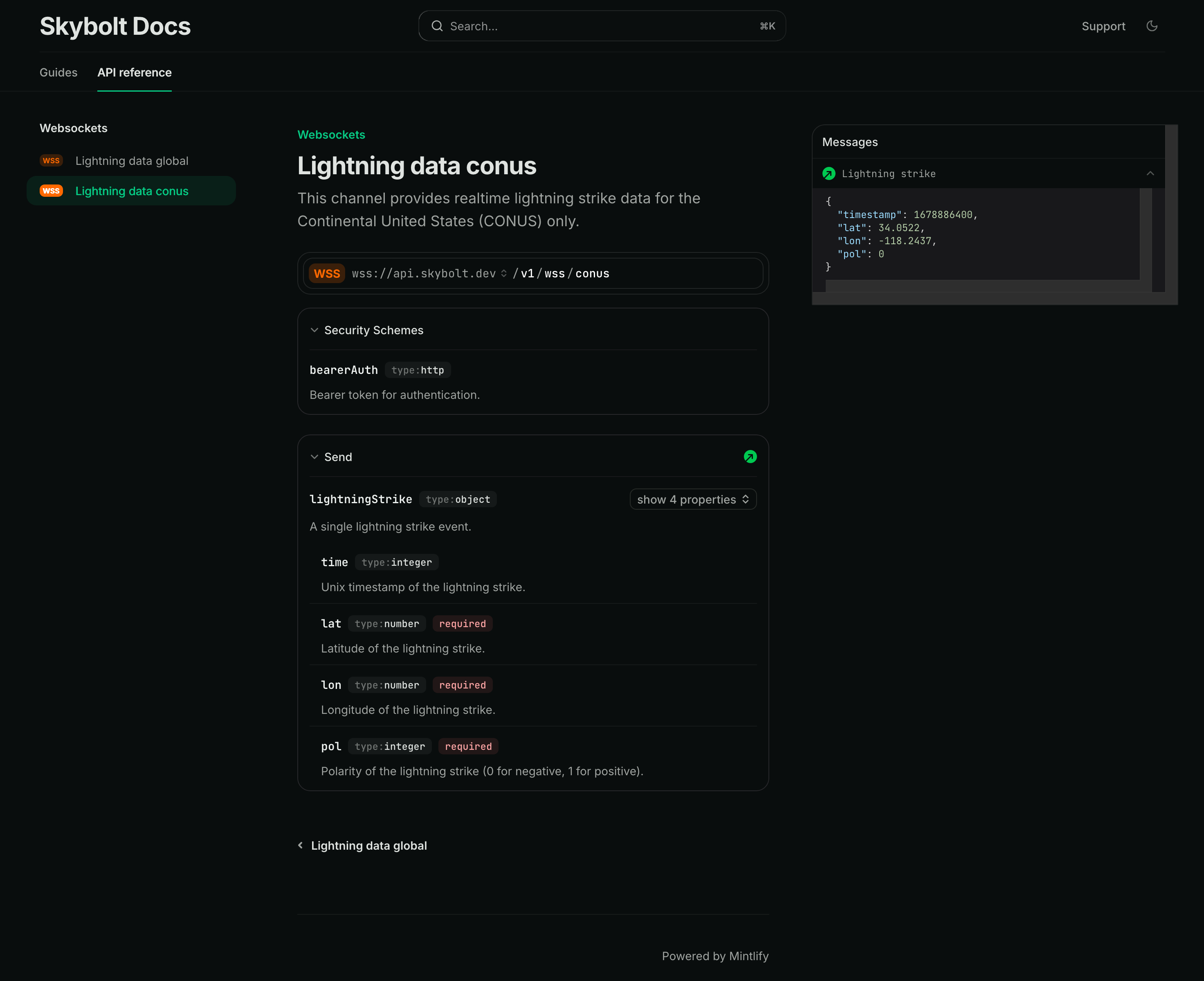This screenshot has width=1204, height=981.
Task: Open the server URL selector next to api.skybolt.dev
Action: pyautogui.click(x=503, y=273)
